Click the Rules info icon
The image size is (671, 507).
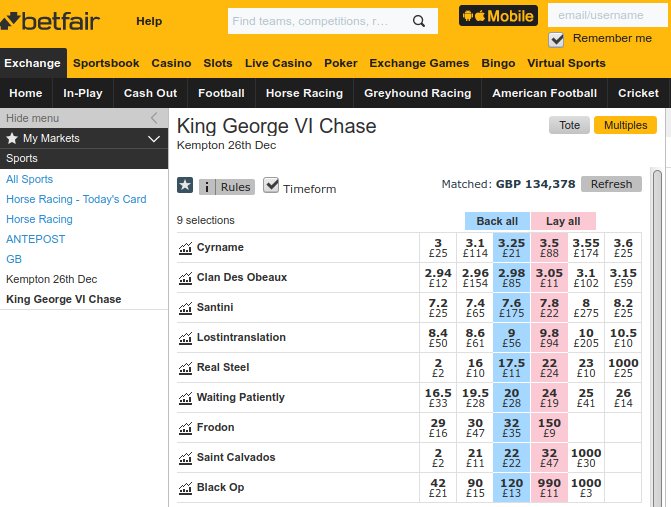(207, 187)
